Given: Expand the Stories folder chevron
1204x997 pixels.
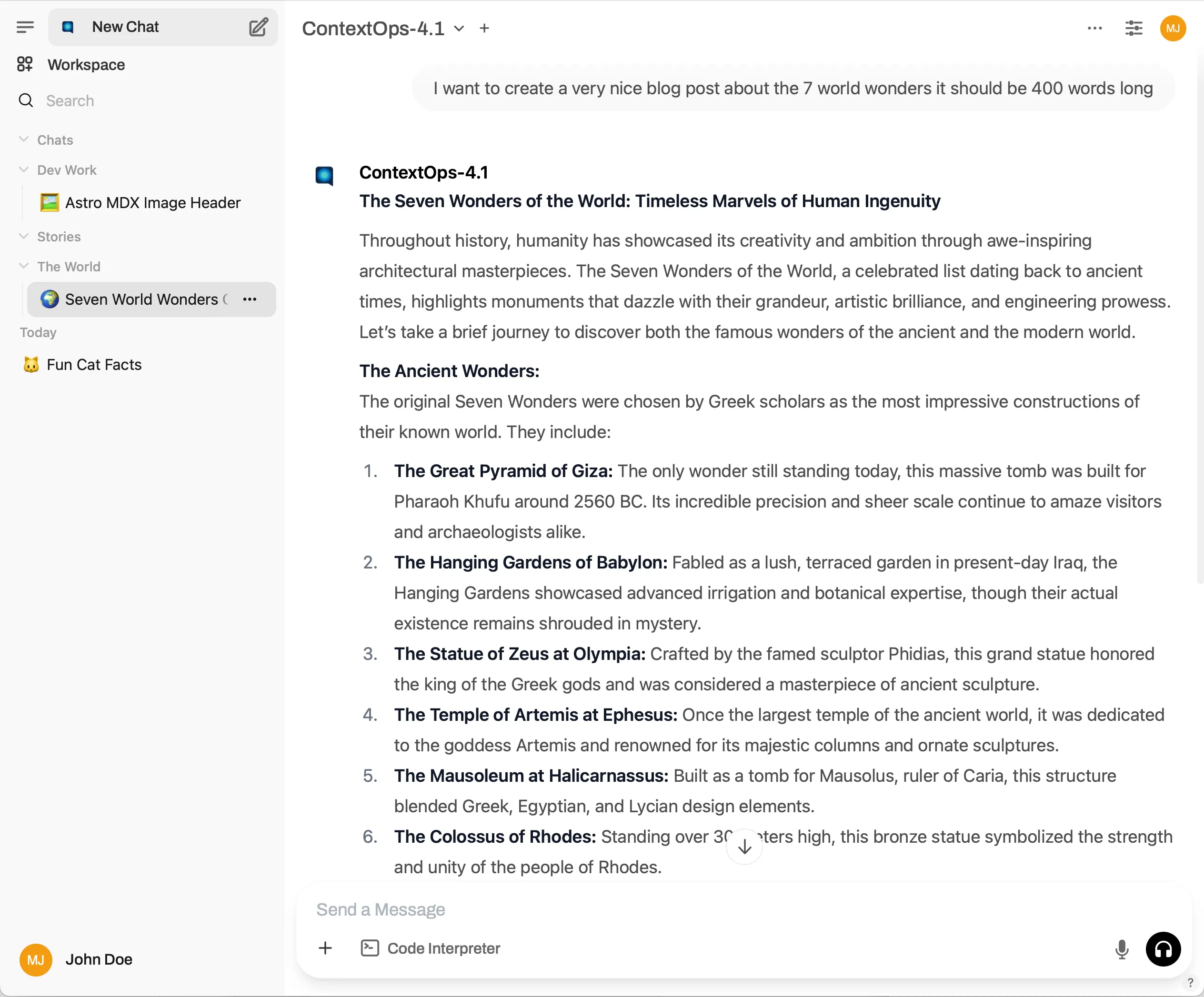Looking at the screenshot, I should 23,236.
